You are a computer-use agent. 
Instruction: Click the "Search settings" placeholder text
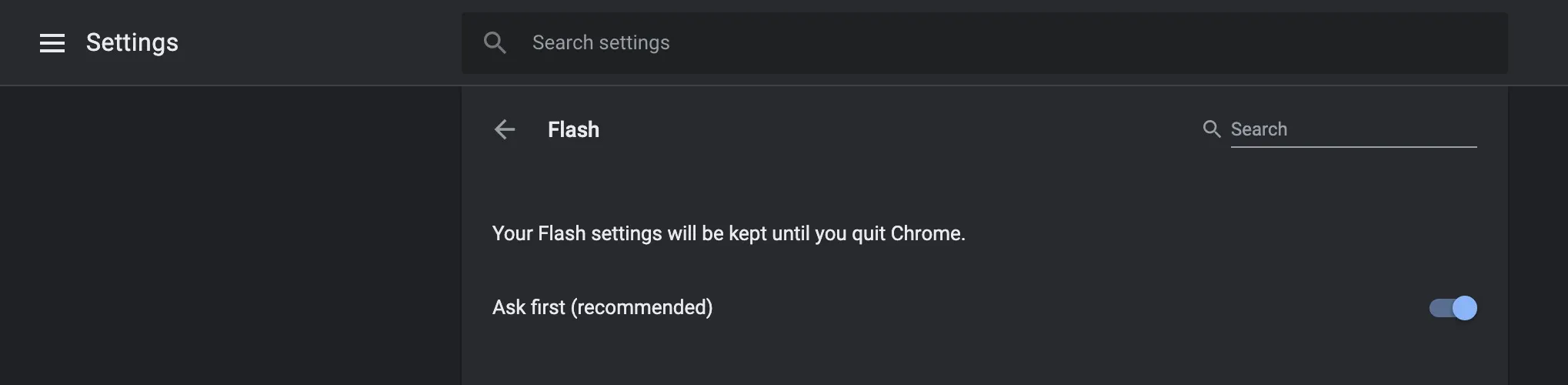[601, 43]
